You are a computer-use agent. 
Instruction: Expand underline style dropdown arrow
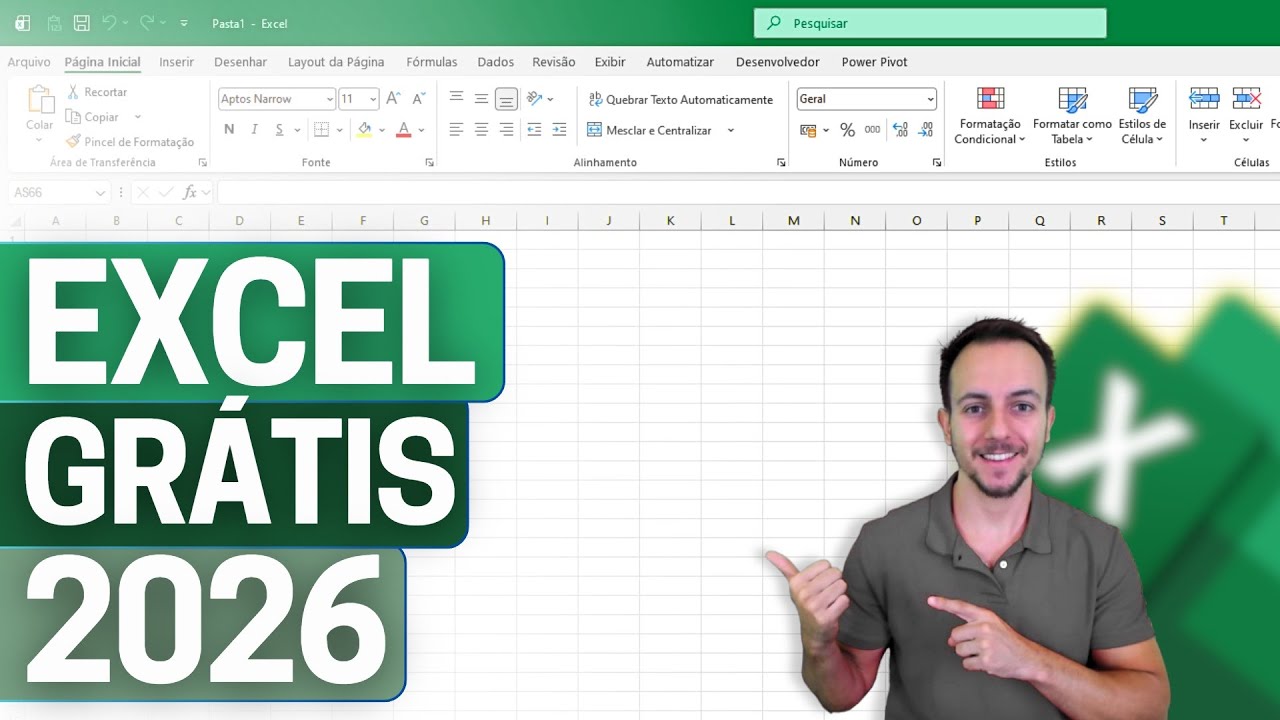point(298,130)
